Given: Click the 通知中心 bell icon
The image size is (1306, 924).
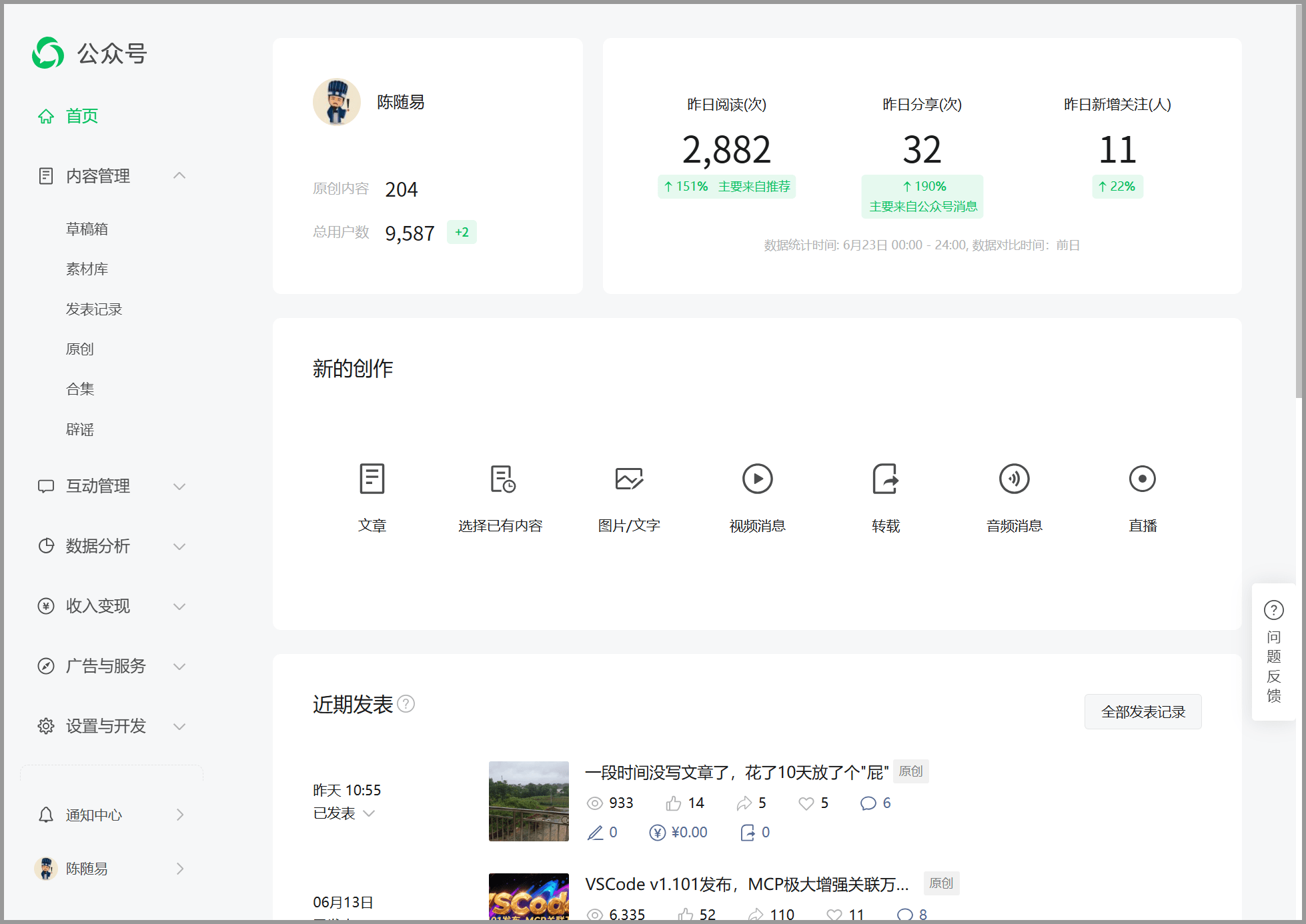Looking at the screenshot, I should click(45, 815).
